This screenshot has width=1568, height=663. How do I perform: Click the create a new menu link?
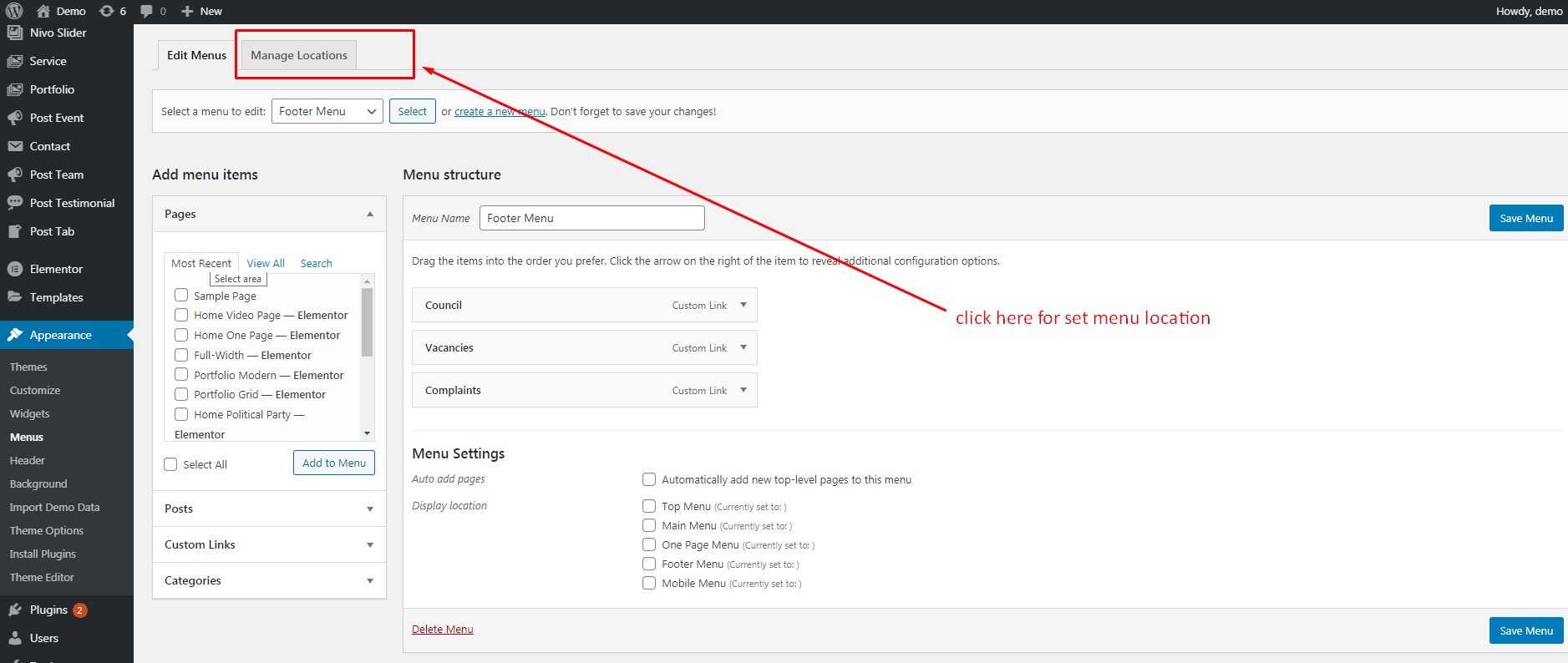point(500,111)
